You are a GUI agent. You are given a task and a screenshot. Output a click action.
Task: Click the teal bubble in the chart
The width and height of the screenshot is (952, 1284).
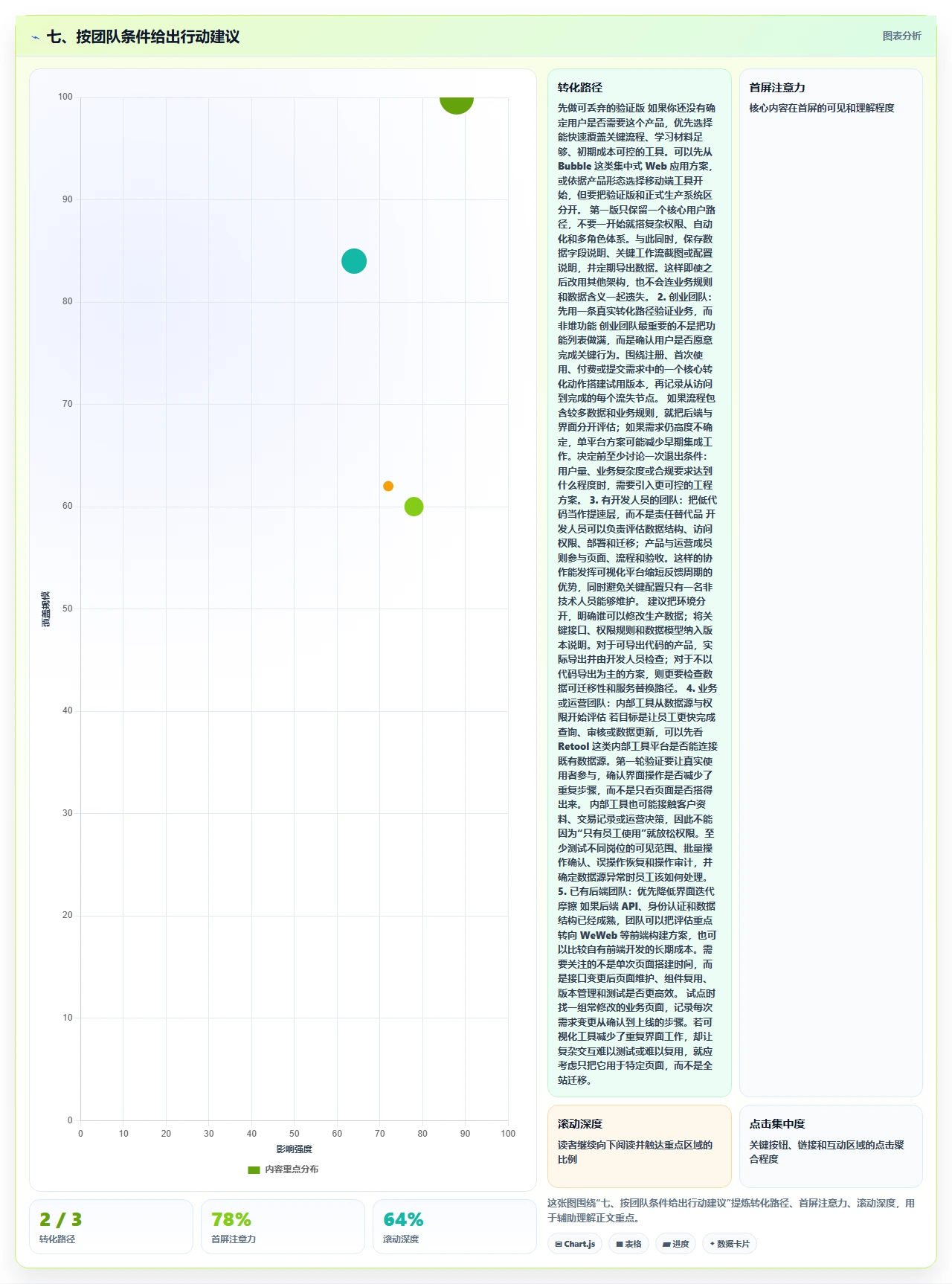pos(354,261)
